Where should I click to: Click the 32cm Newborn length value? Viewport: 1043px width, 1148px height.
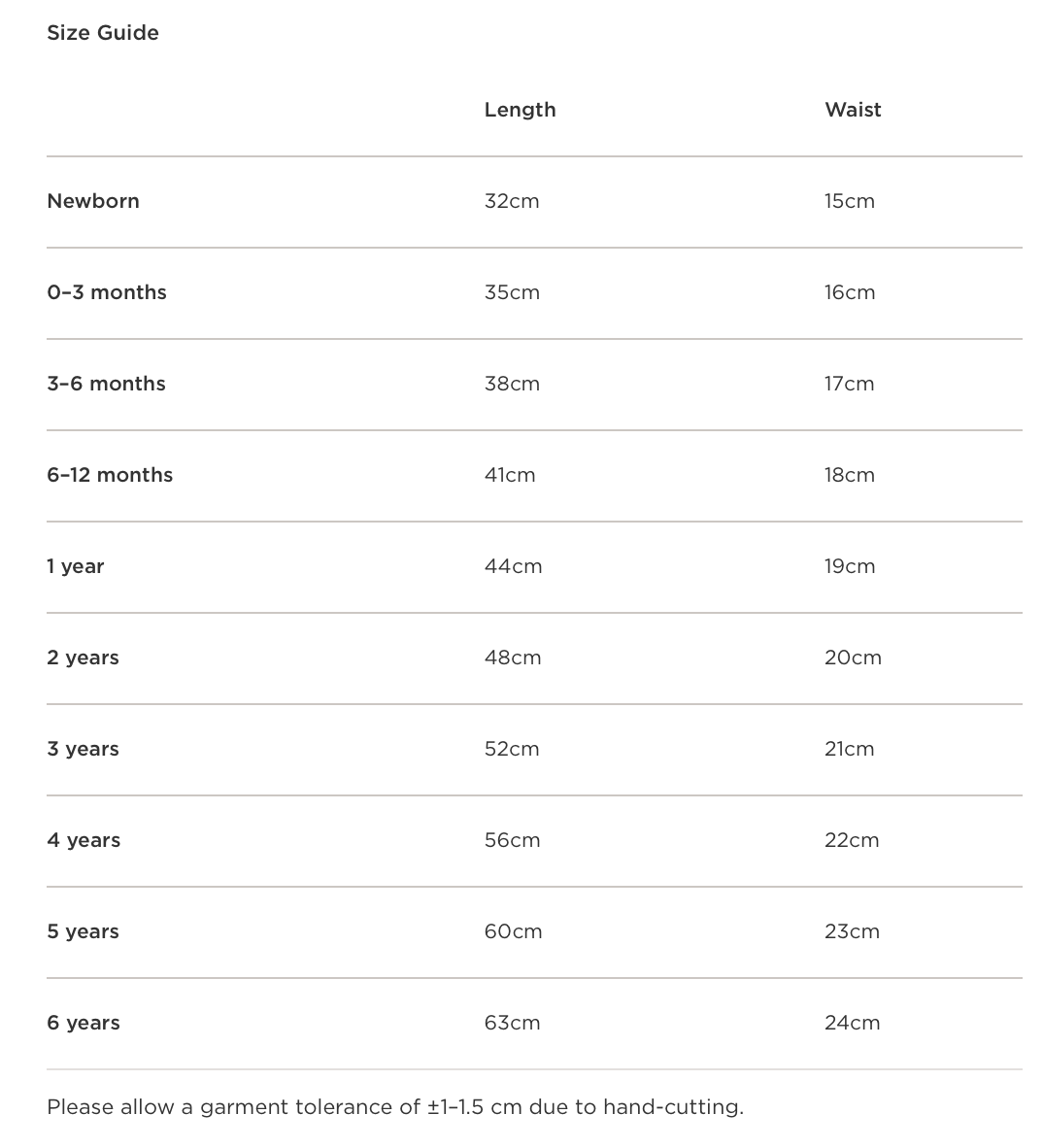(x=512, y=201)
